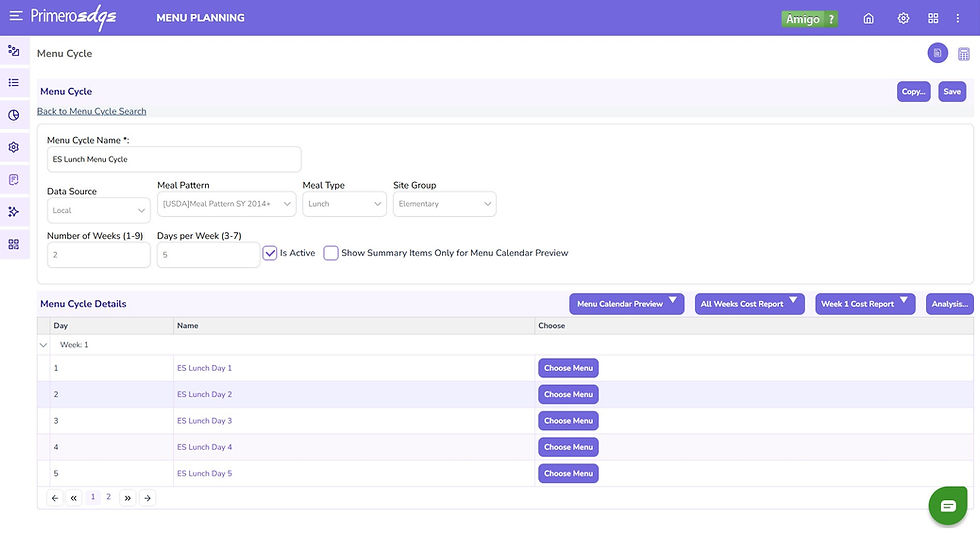The image size is (980, 534).
Task: Select page 2 in pager
Action: tap(108, 497)
